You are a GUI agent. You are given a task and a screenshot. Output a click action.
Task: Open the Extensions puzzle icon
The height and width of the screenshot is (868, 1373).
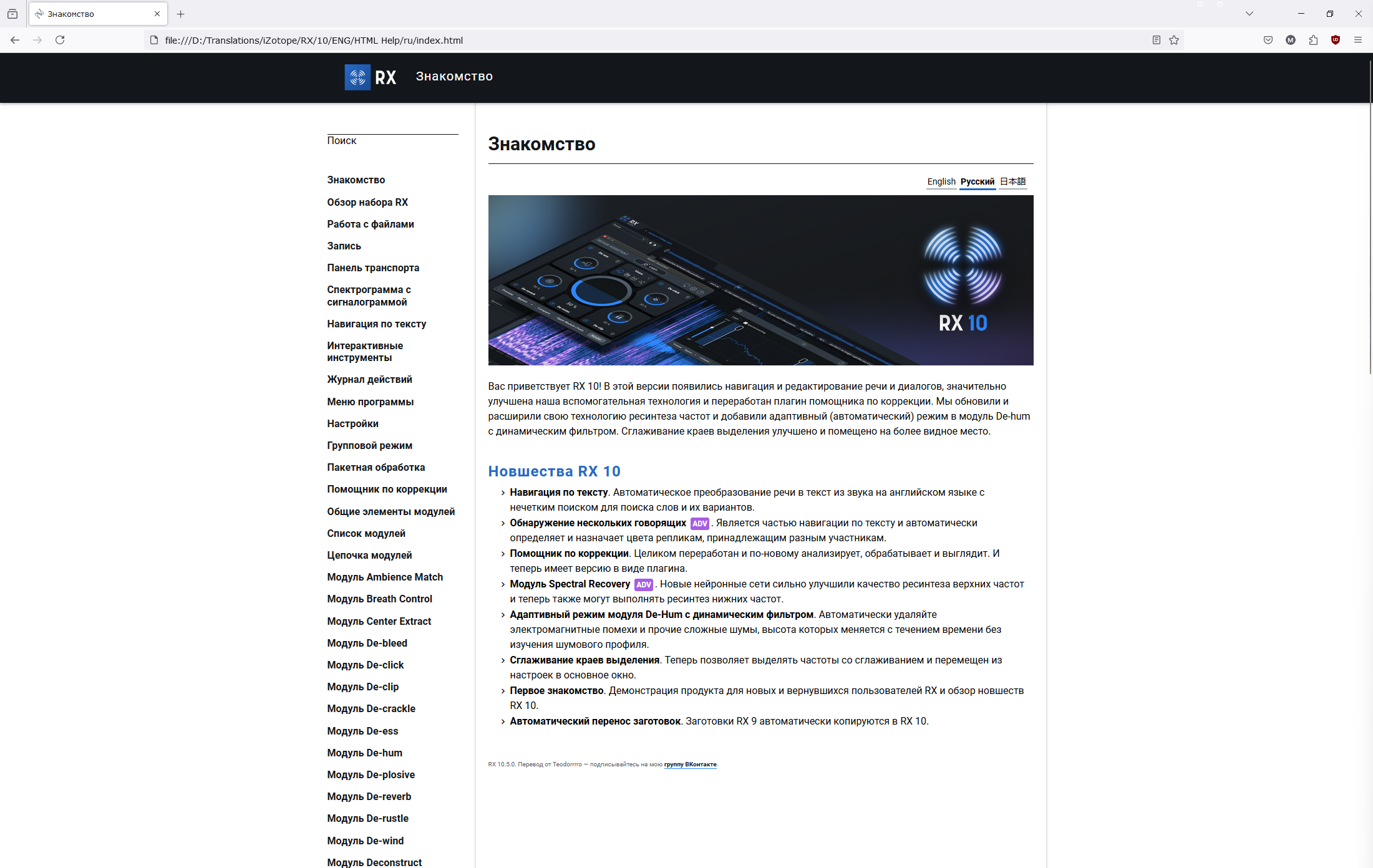click(1313, 40)
